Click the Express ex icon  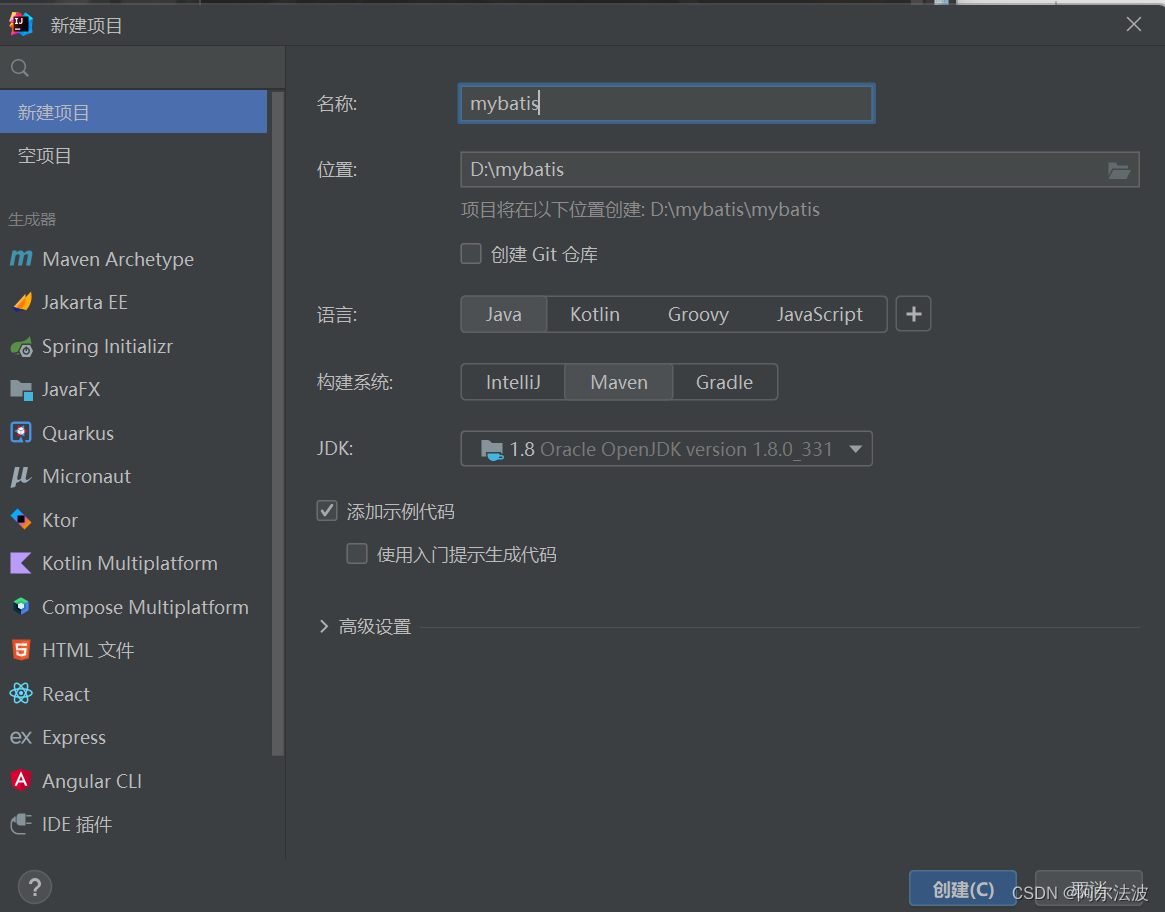[x=21, y=737]
